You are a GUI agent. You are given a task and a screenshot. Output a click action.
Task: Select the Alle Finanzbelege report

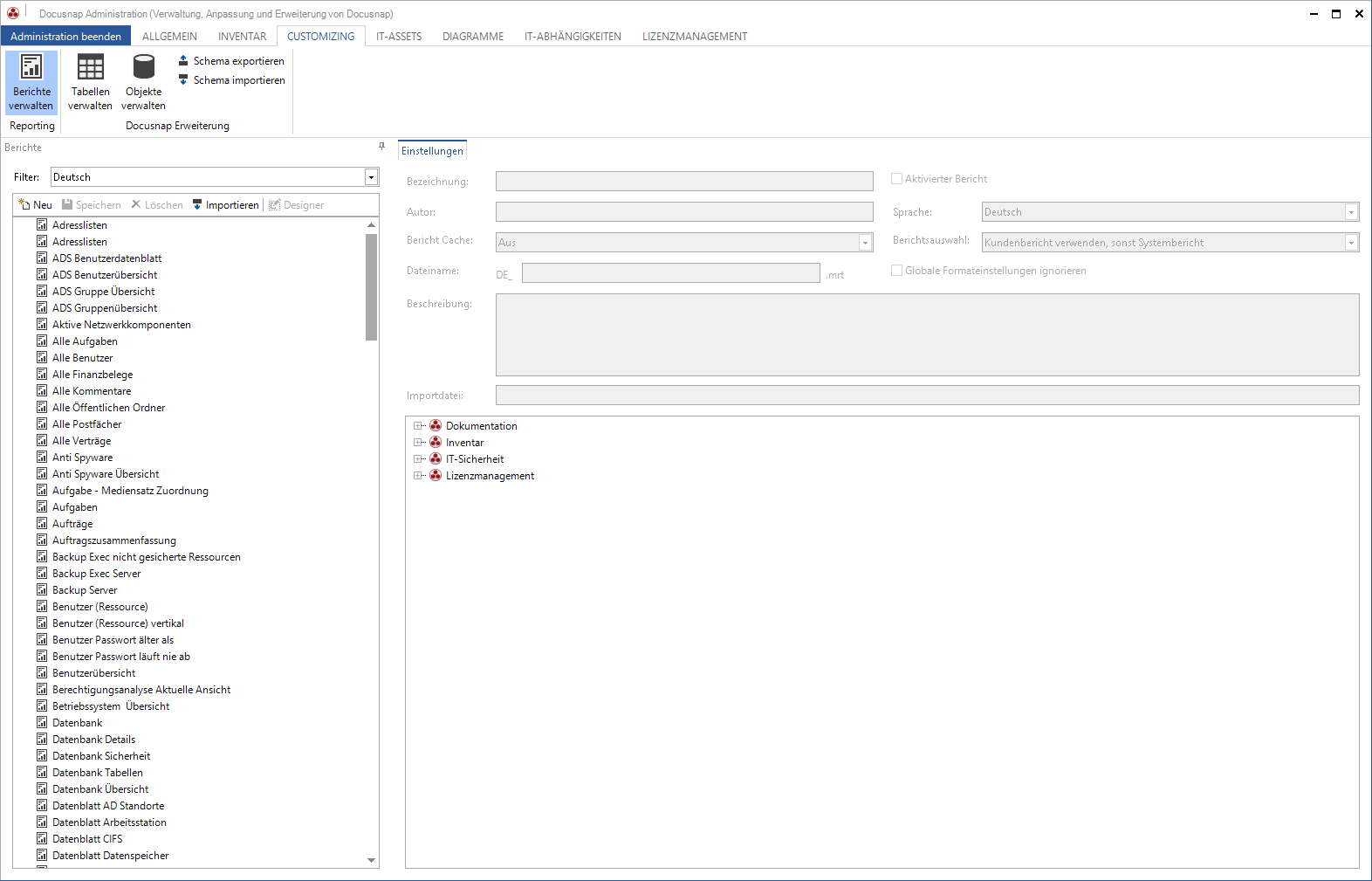coord(93,375)
